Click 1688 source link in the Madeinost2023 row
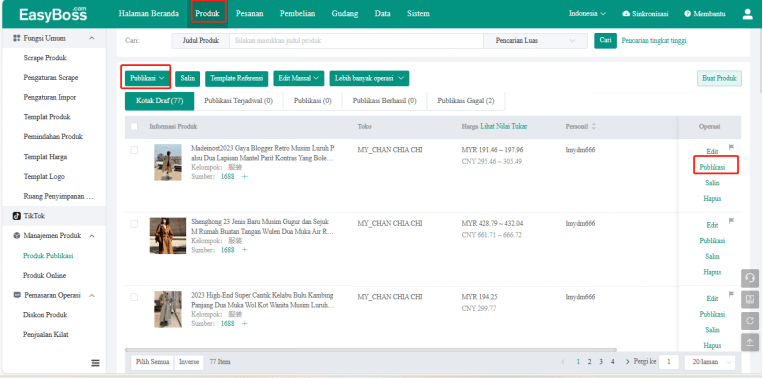The height and width of the screenshot is (378, 763). (227, 177)
